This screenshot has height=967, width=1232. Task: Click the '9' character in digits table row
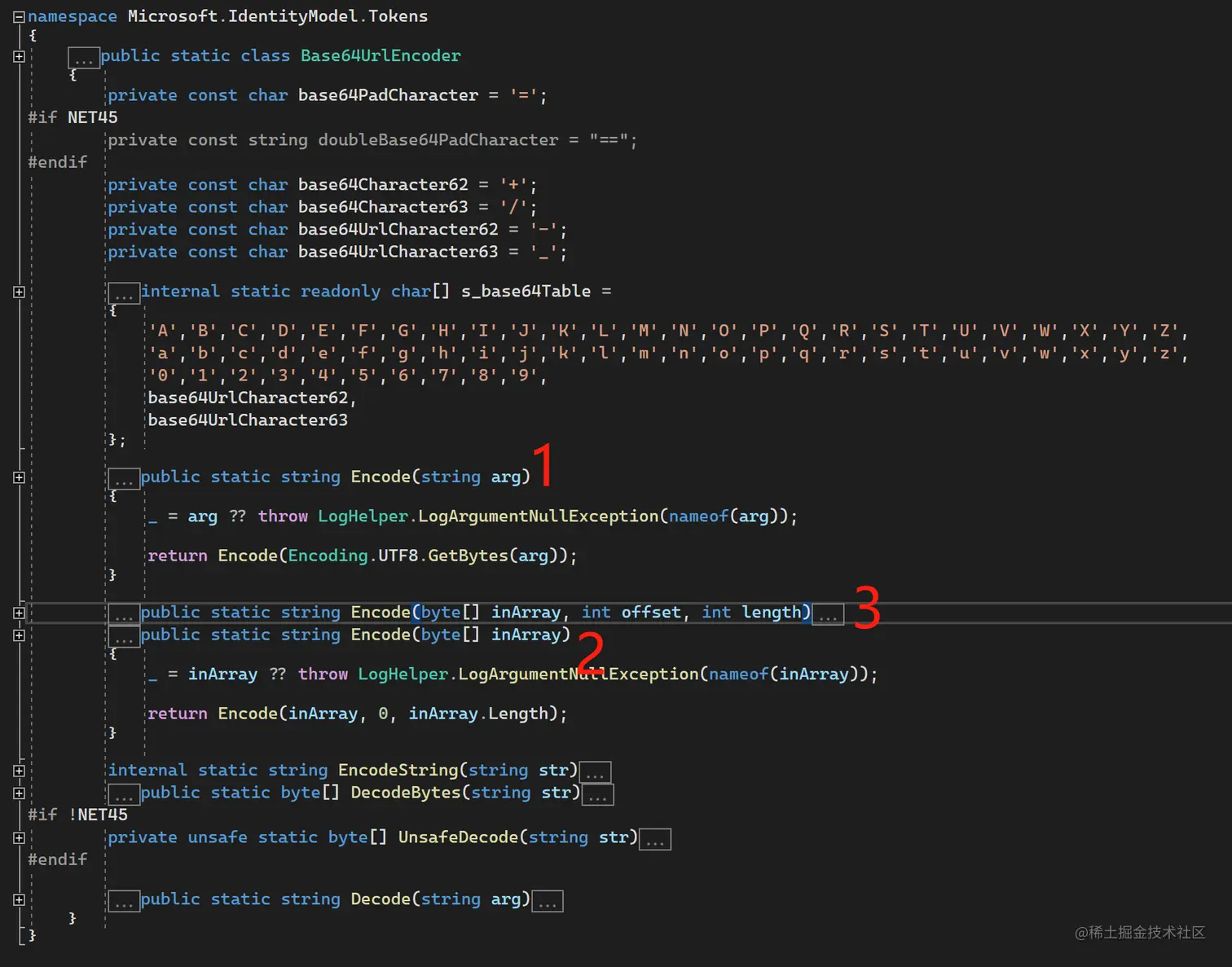524,376
